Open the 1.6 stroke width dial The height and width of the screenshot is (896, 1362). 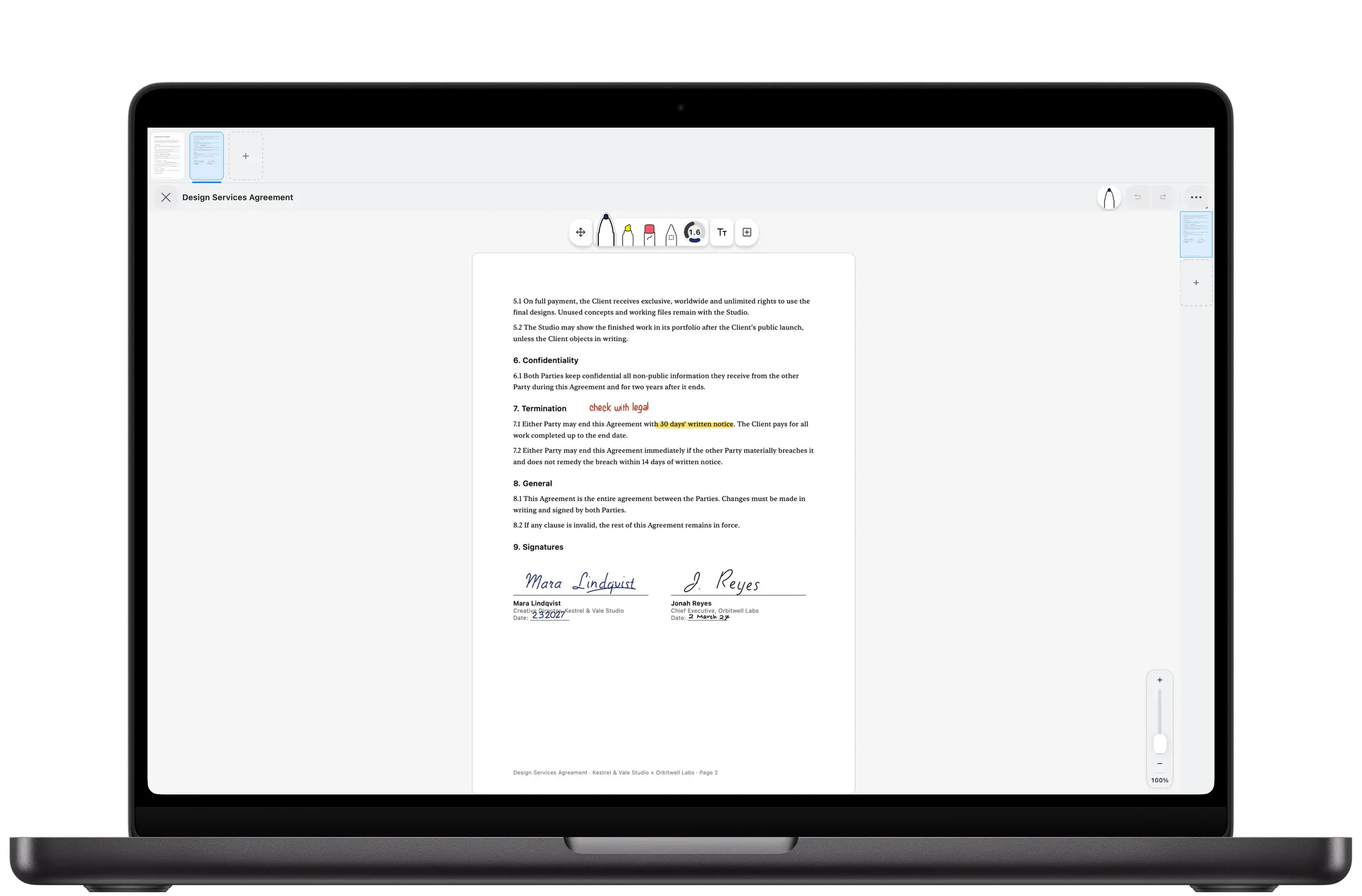tap(694, 232)
